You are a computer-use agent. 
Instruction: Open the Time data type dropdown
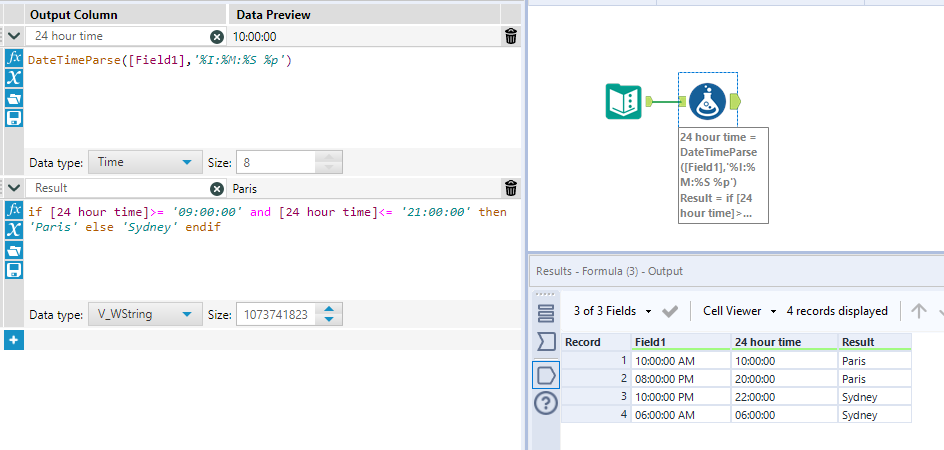click(x=145, y=162)
